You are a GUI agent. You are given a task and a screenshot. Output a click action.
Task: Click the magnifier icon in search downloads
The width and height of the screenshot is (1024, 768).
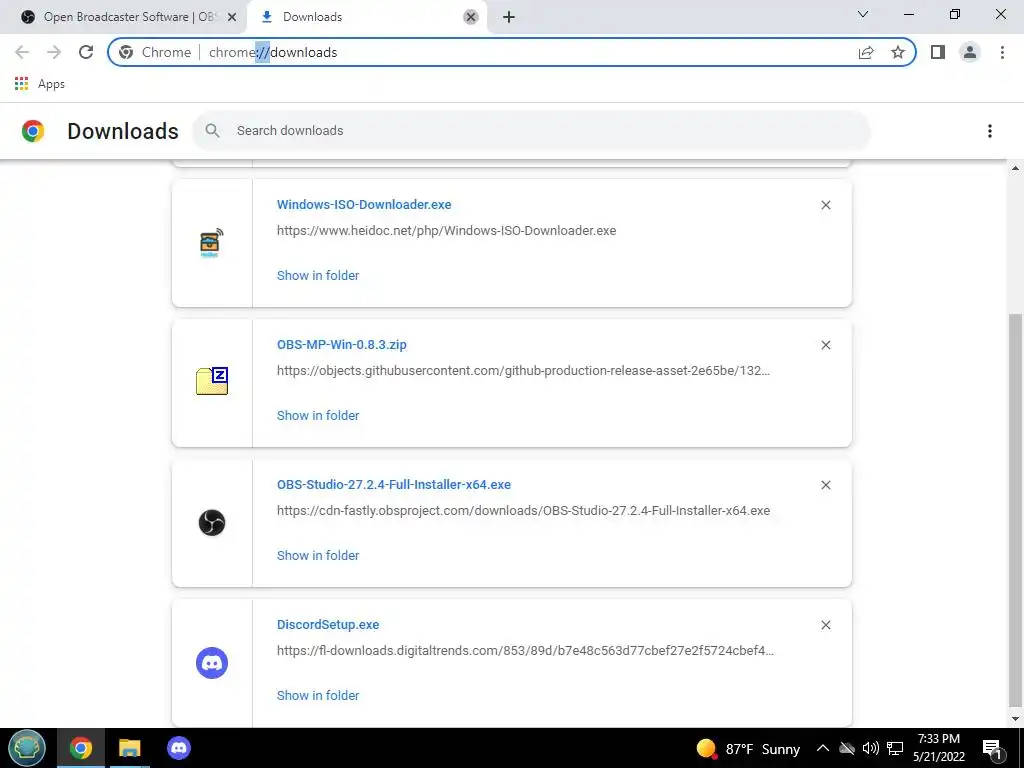(x=212, y=131)
